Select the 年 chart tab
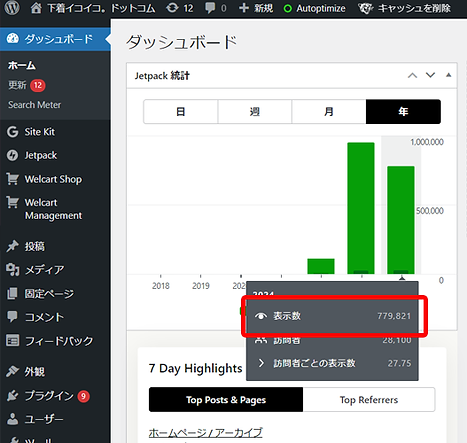This screenshot has height=443, width=467. (403, 111)
